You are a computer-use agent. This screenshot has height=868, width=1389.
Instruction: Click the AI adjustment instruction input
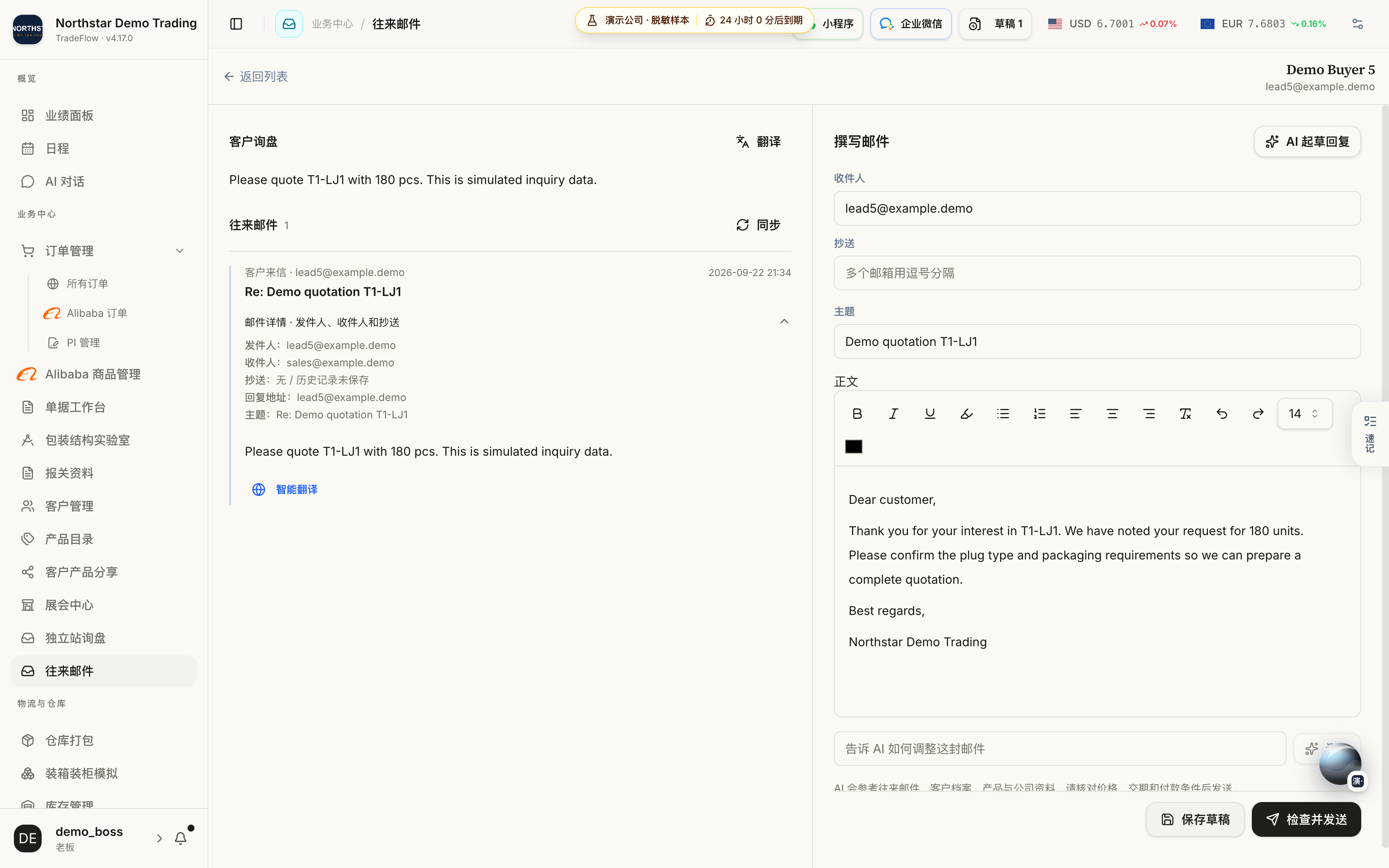(1060, 749)
